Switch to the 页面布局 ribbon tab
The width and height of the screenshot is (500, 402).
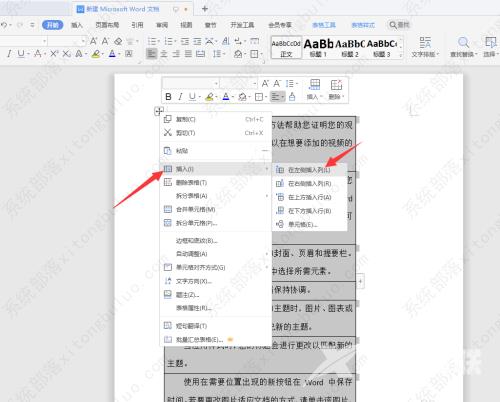(x=107, y=25)
